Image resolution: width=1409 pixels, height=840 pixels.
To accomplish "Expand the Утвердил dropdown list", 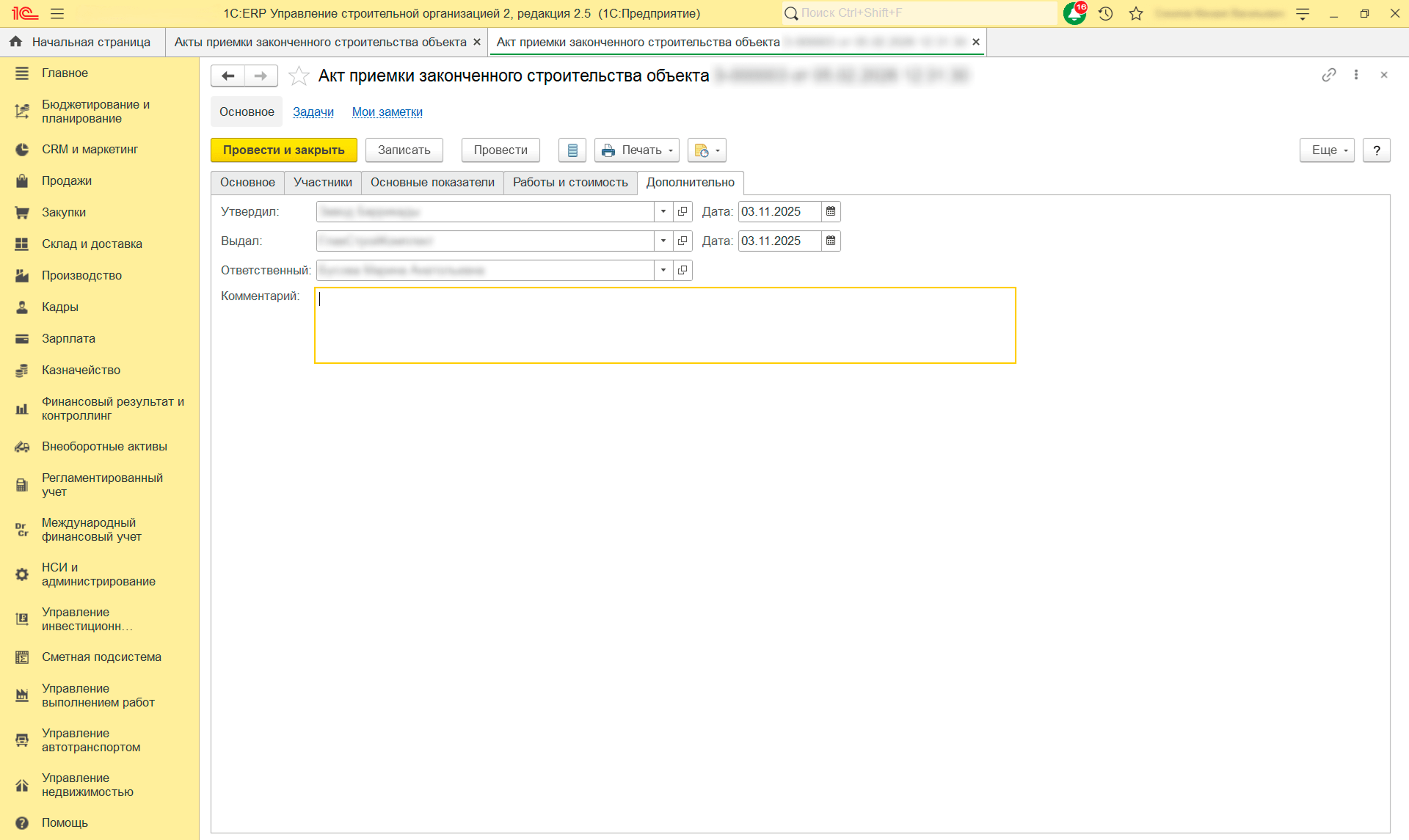I will click(663, 212).
